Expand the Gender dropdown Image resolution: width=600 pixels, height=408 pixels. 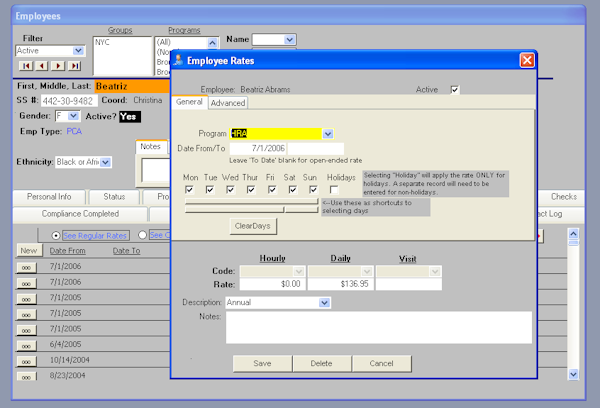tap(73, 116)
